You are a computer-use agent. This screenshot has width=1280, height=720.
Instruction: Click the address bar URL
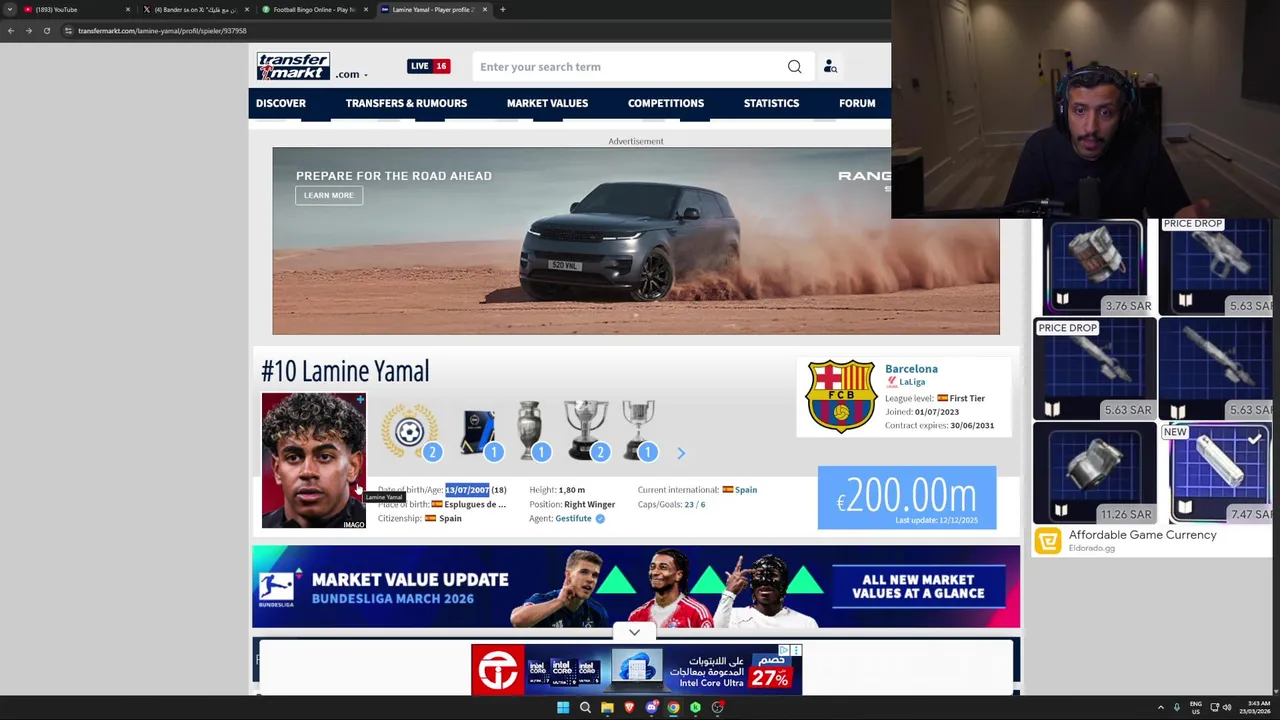click(x=162, y=31)
